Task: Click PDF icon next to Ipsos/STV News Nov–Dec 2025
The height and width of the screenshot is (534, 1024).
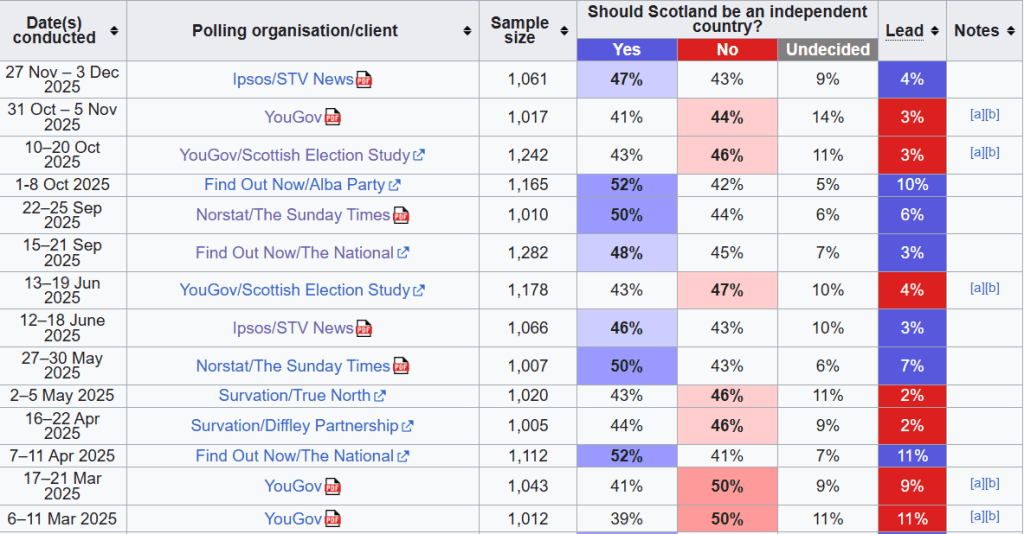Action: pyautogui.click(x=364, y=80)
